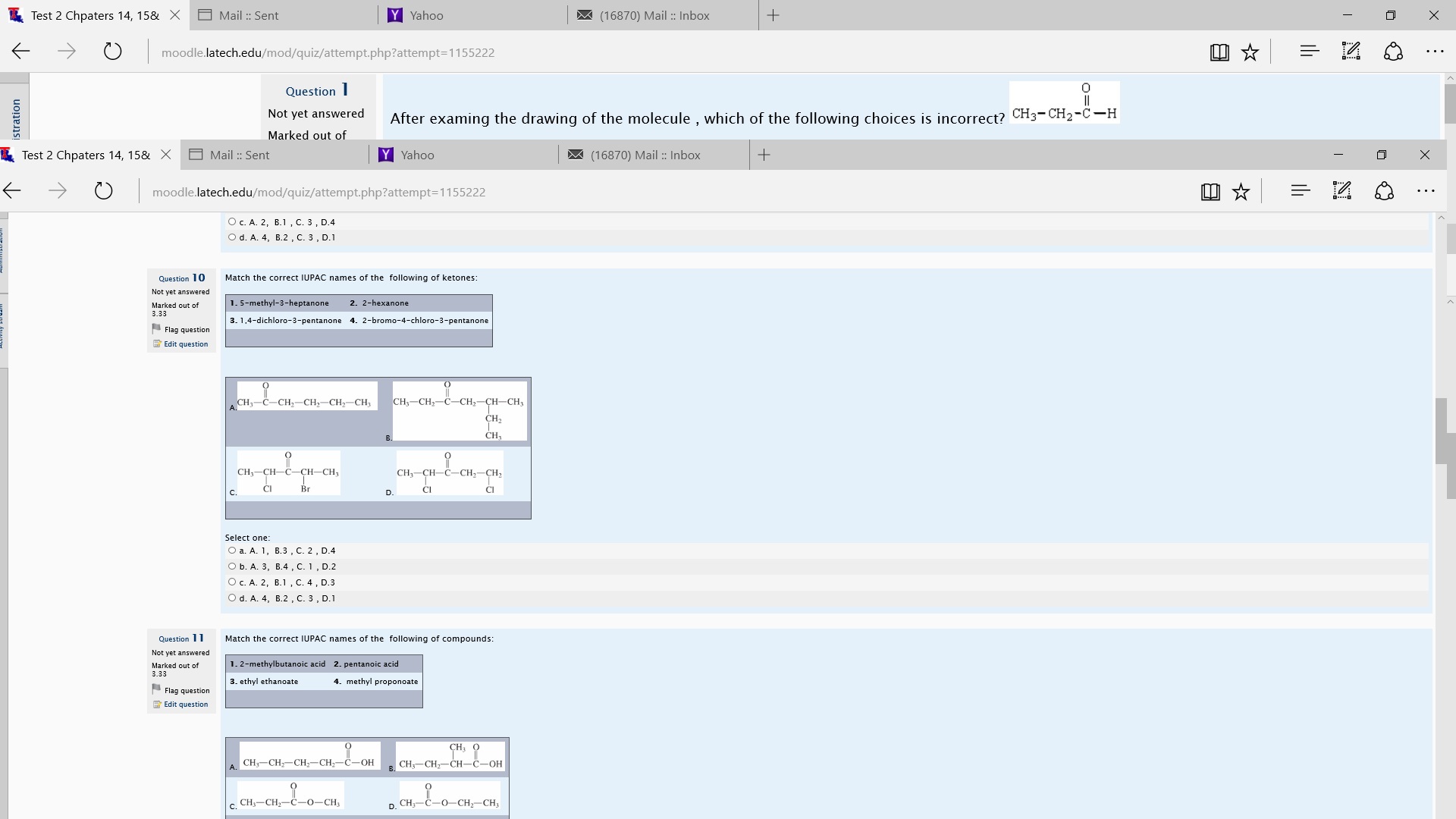Switch to Mail :: Inbox tab in front window
The width and height of the screenshot is (1456, 819).
(x=654, y=155)
